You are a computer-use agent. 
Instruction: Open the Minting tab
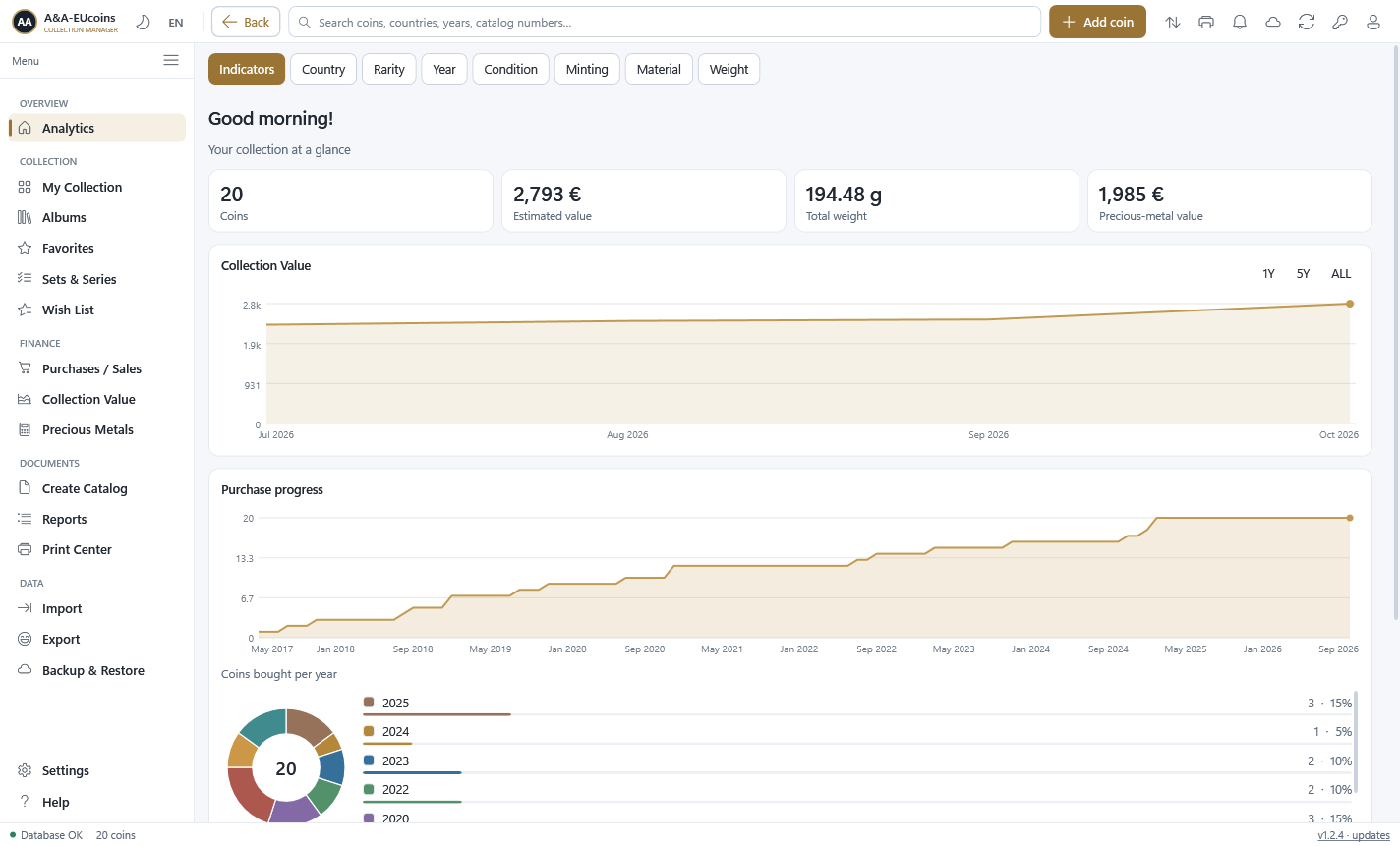click(x=587, y=69)
